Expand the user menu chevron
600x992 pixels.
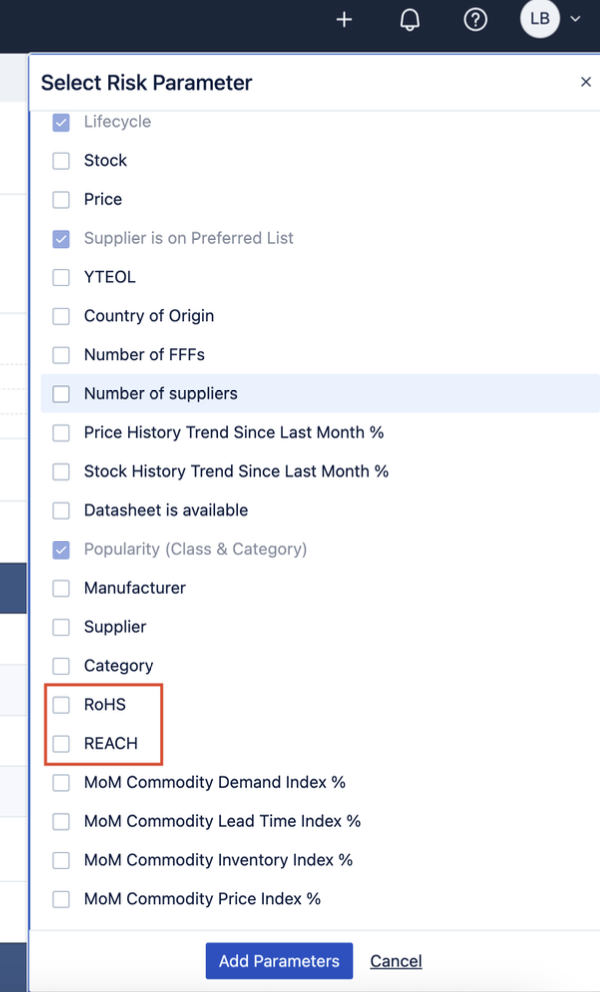pyautogui.click(x=575, y=19)
